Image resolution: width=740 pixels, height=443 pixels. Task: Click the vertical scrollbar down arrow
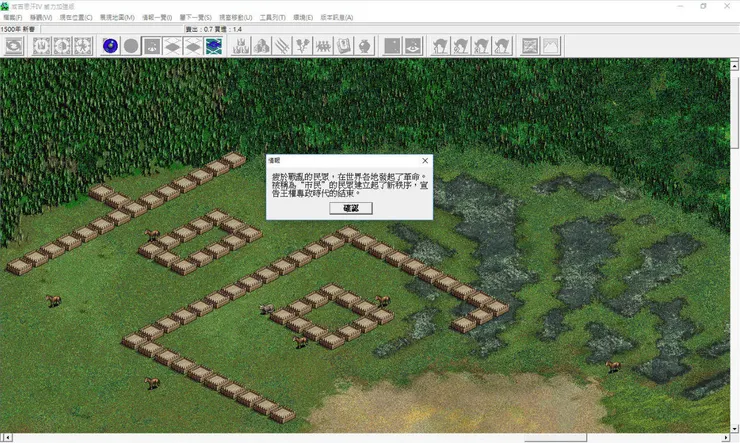[x=734, y=429]
